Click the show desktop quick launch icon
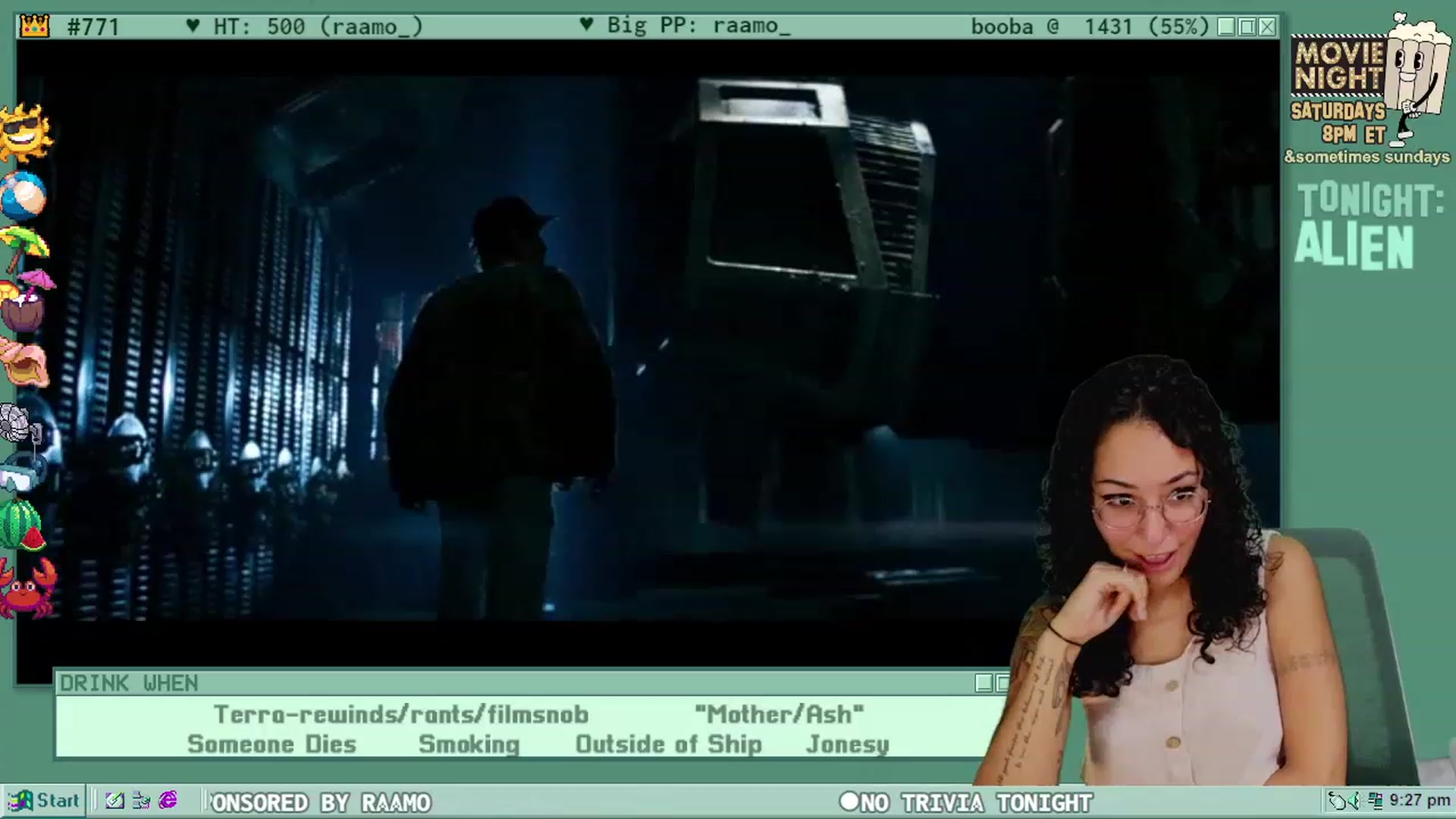Viewport: 1456px width, 819px height. (x=141, y=801)
